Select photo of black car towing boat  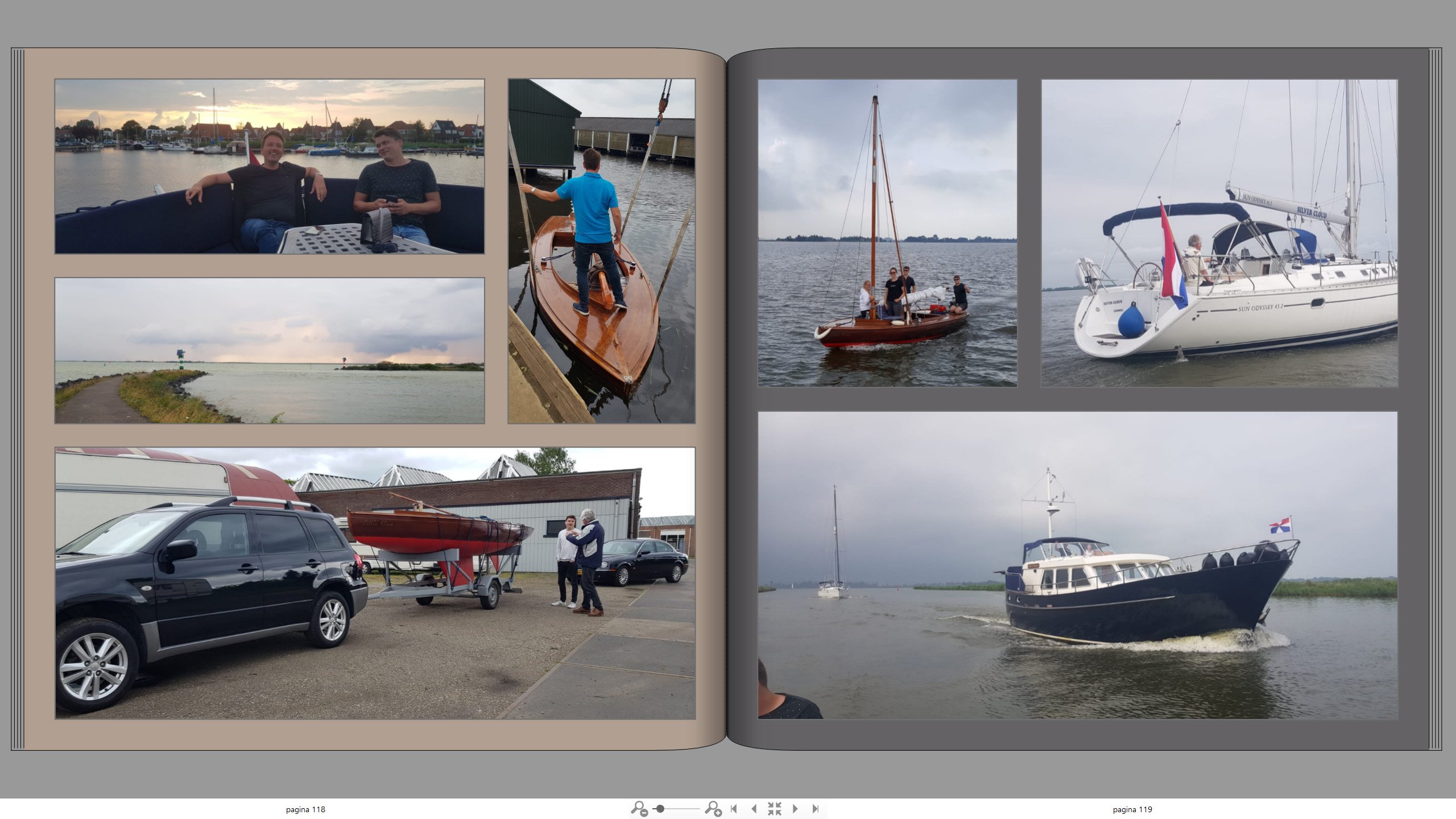pyautogui.click(x=375, y=583)
